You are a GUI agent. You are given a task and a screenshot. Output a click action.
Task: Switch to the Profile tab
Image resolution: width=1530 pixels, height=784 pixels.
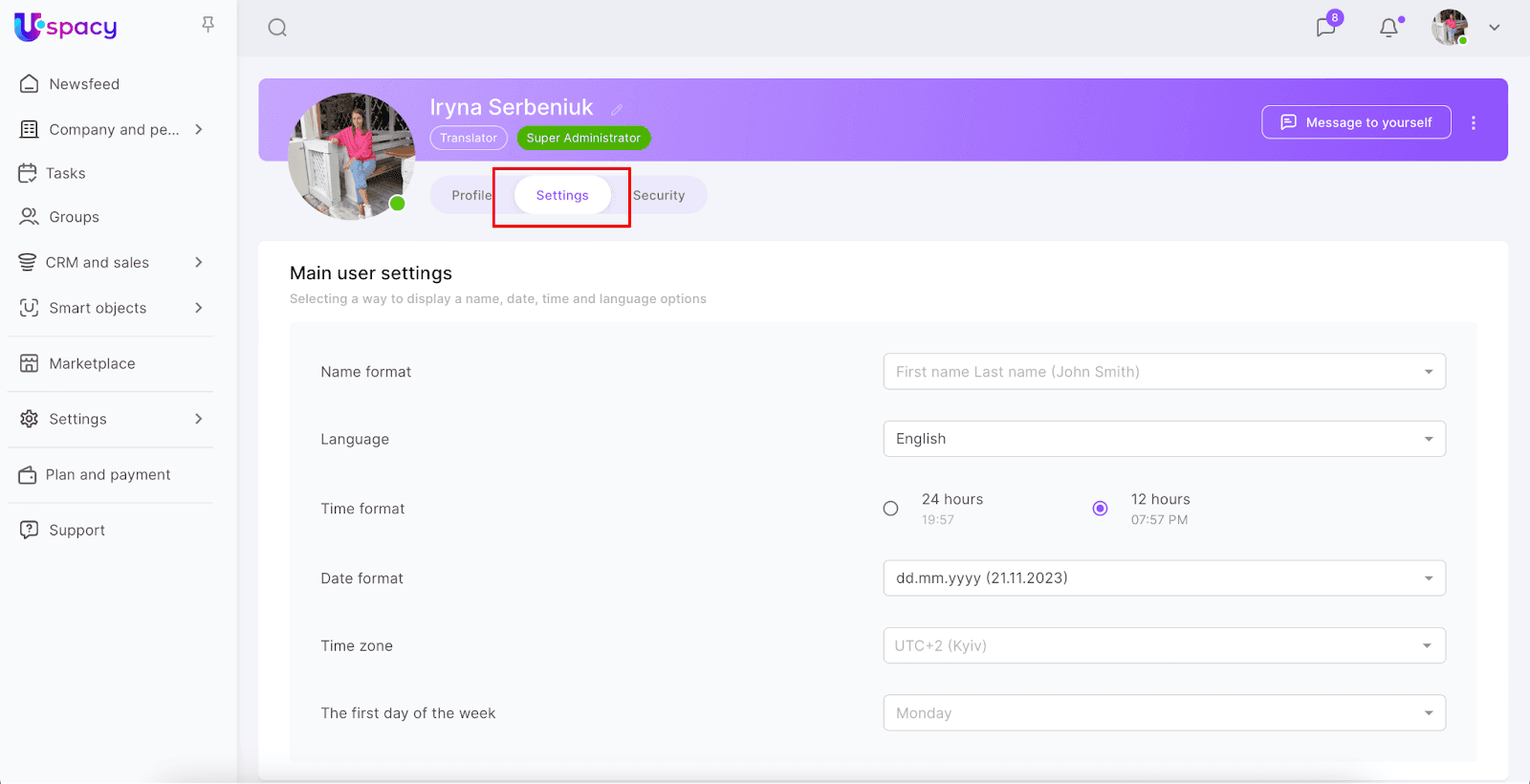tap(470, 195)
